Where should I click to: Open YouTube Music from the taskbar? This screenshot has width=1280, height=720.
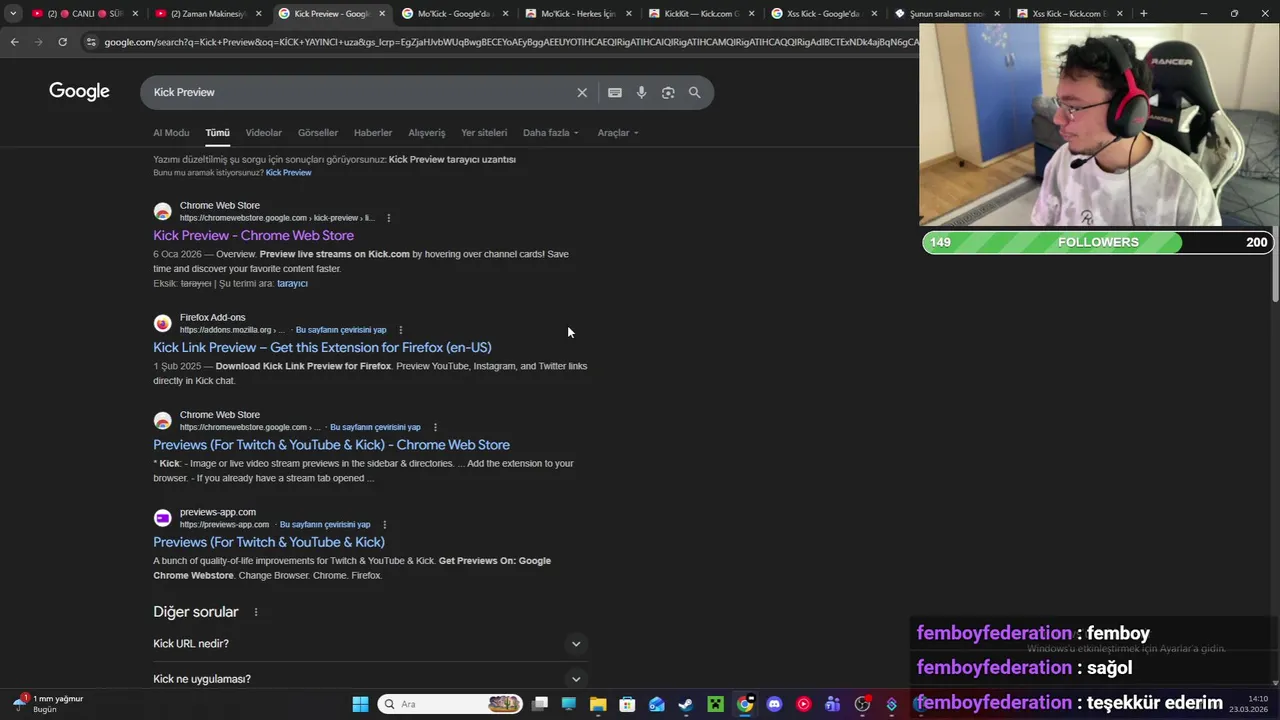tap(803, 704)
